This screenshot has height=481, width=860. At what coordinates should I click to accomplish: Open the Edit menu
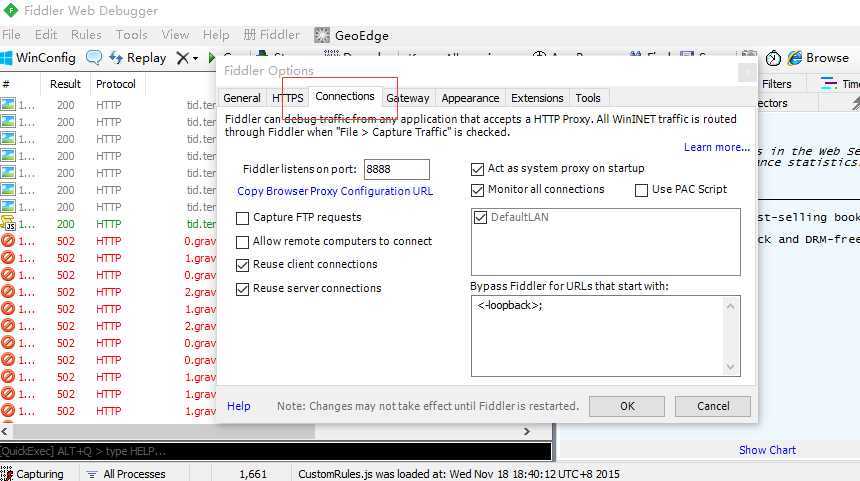pos(46,35)
